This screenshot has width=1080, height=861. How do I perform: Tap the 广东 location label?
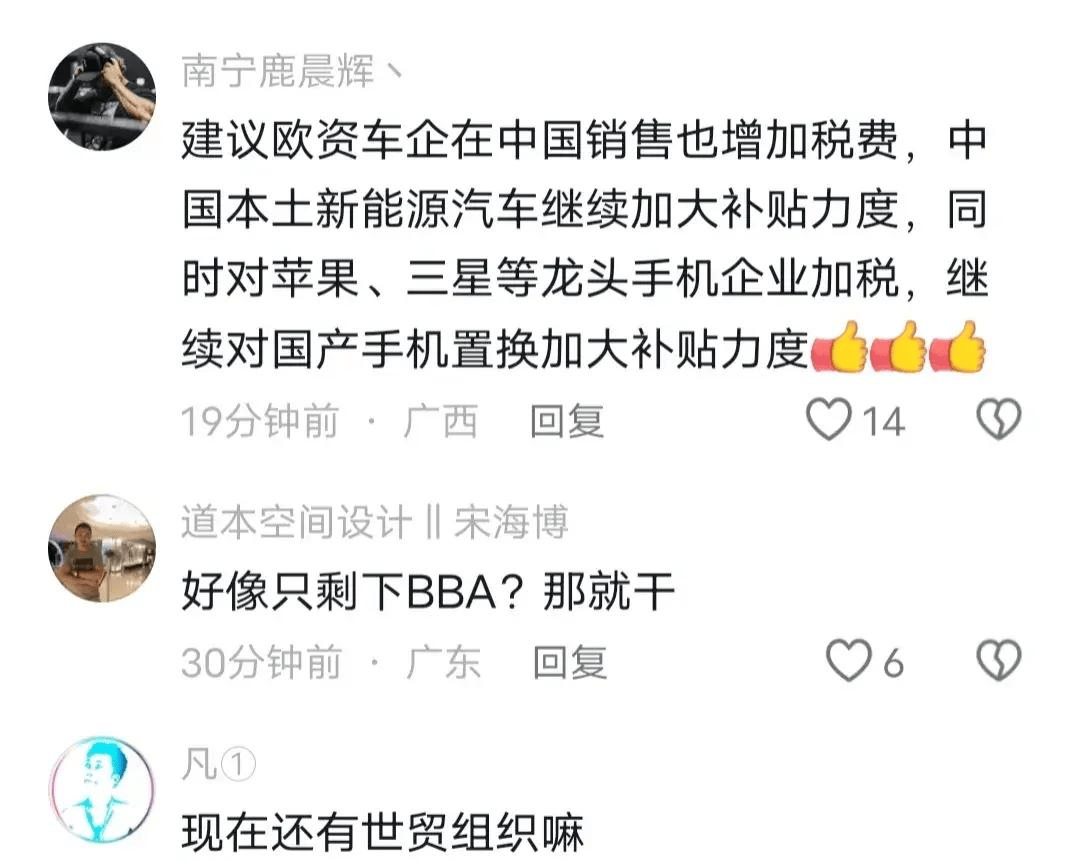point(444,663)
